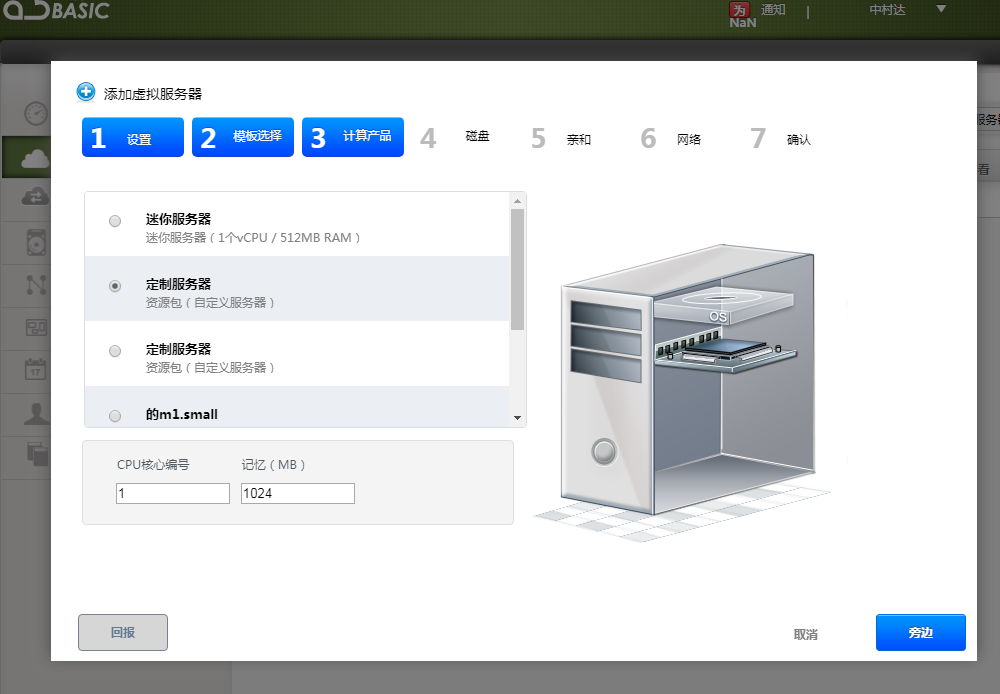The height and width of the screenshot is (694, 1000).
Task: Click the blue 旁边 next button
Action: point(920,633)
